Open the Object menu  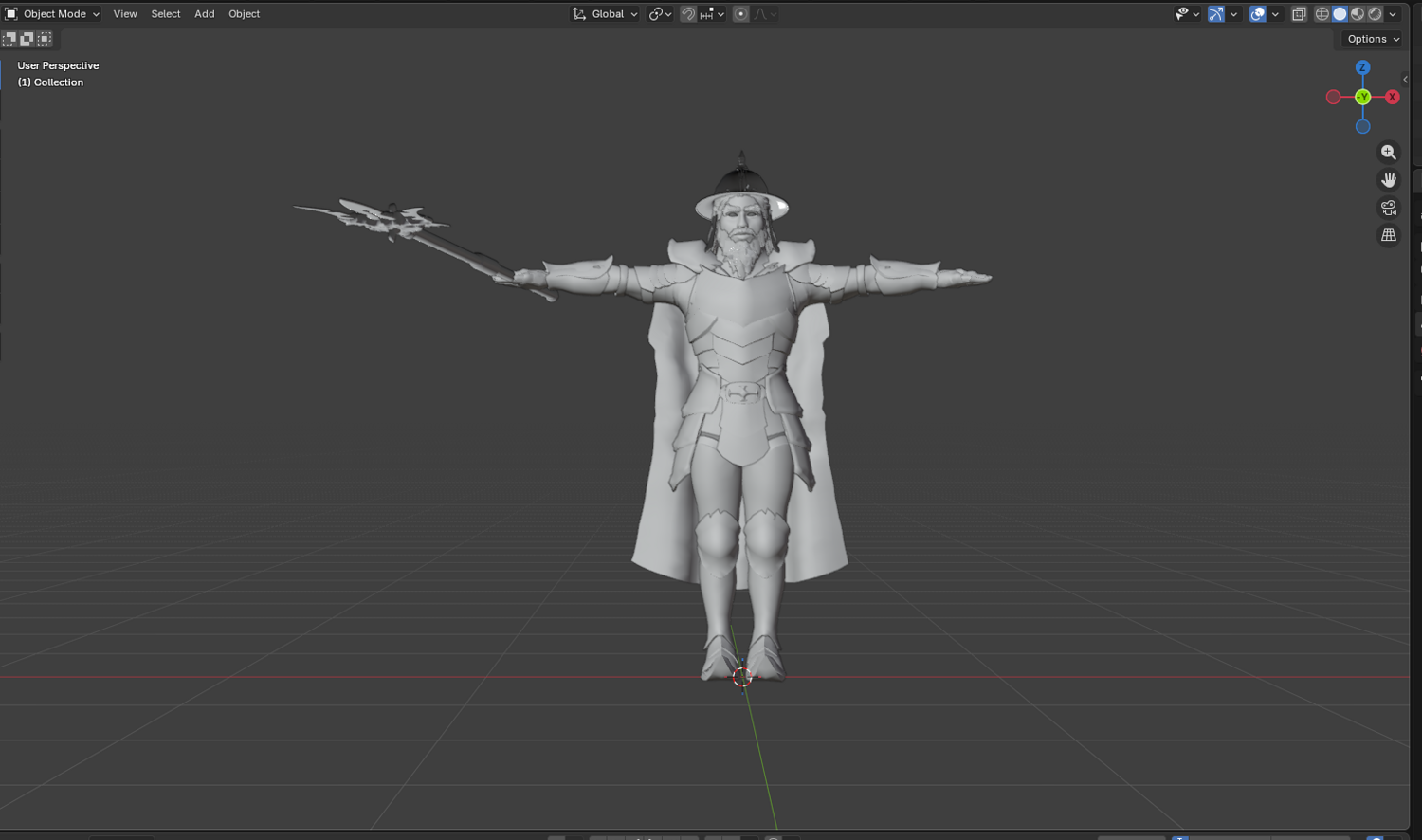tap(245, 14)
